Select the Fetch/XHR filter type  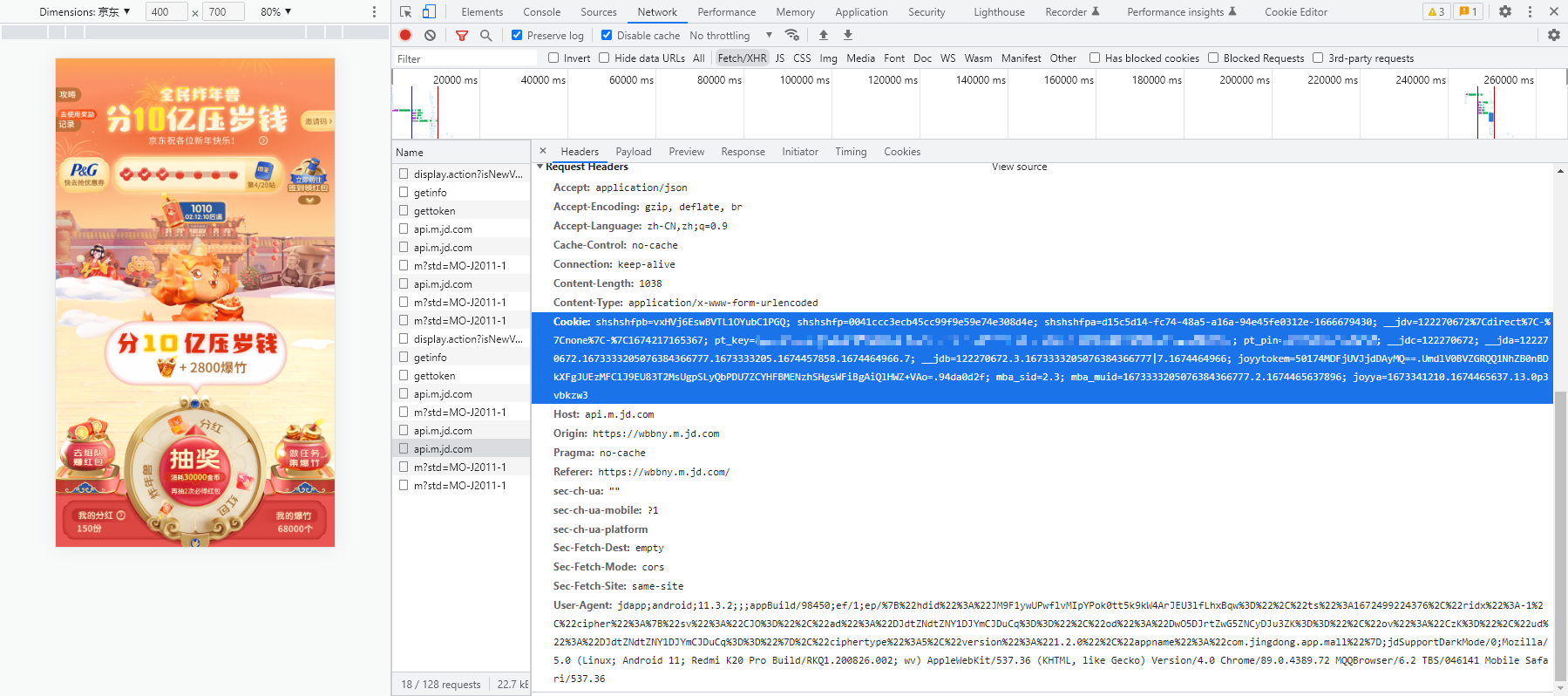742,58
